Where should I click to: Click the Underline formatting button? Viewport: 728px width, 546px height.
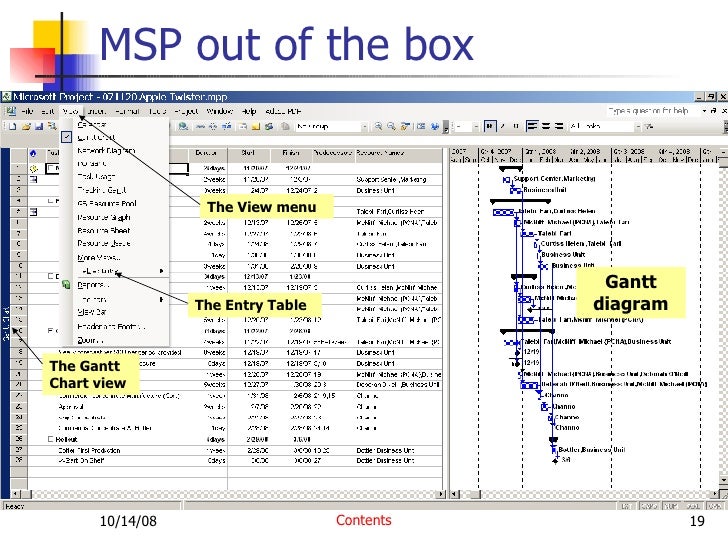pos(516,126)
